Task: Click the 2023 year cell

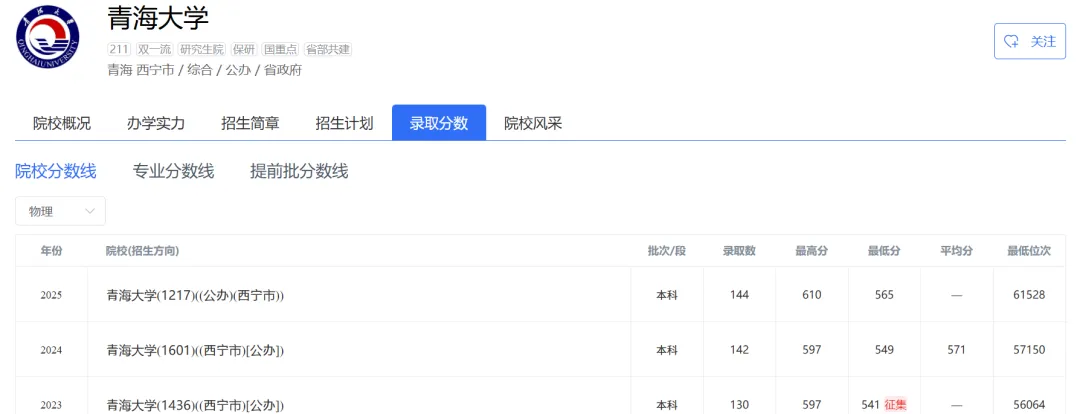Action: click(51, 405)
